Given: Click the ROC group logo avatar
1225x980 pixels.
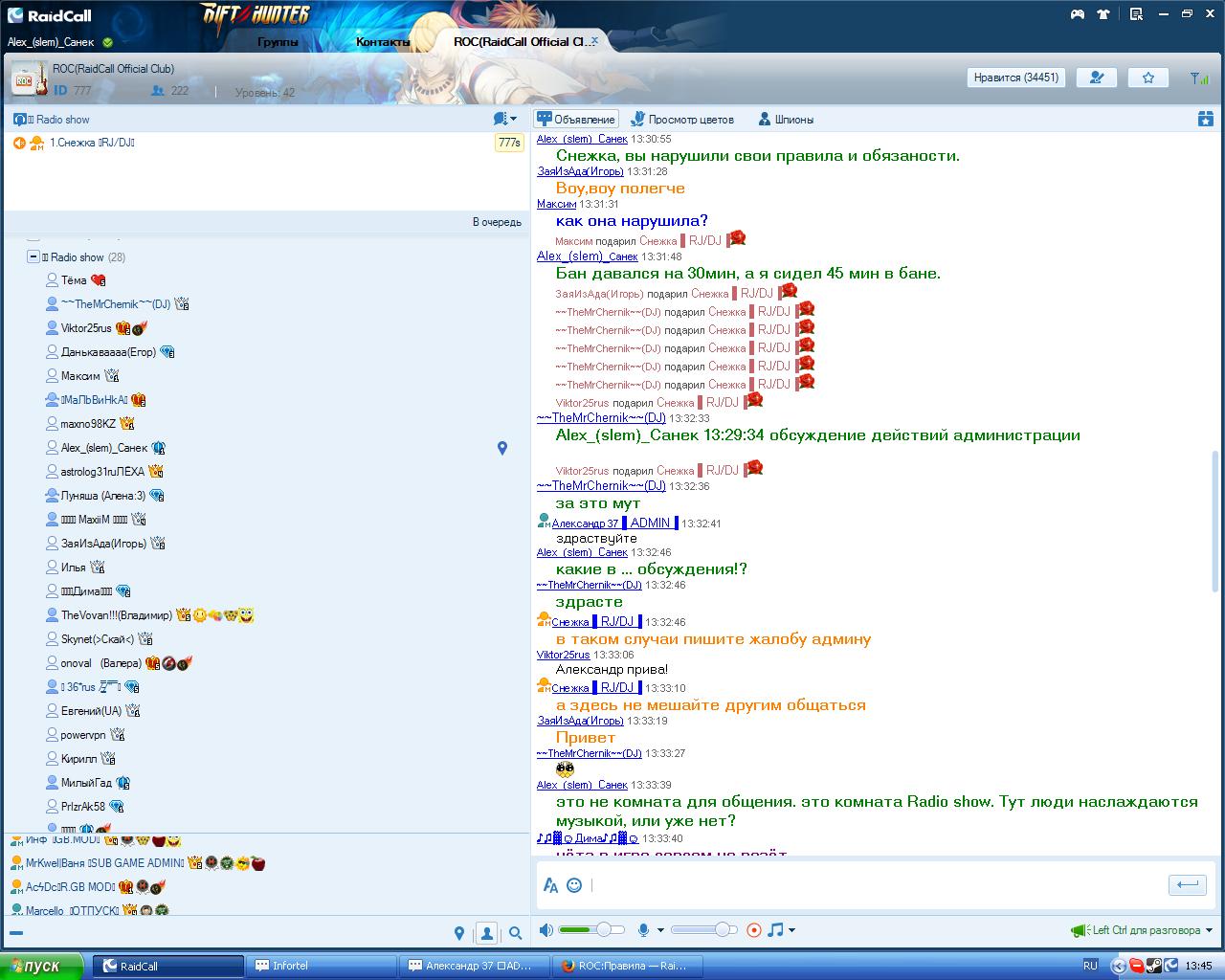Looking at the screenshot, I should tap(30, 78).
